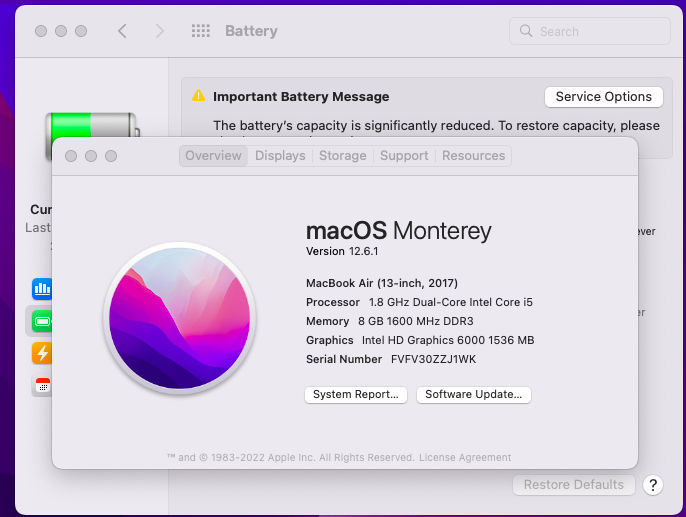The height and width of the screenshot is (517, 686).
Task: Click processor value 1.8 GHz Dual-Core Intel Core i5
Action: click(x=451, y=302)
